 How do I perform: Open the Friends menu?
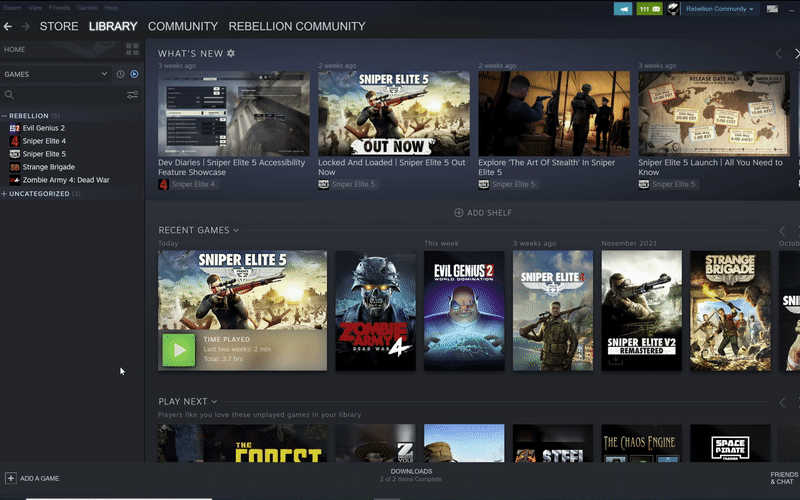pyautogui.click(x=57, y=7)
